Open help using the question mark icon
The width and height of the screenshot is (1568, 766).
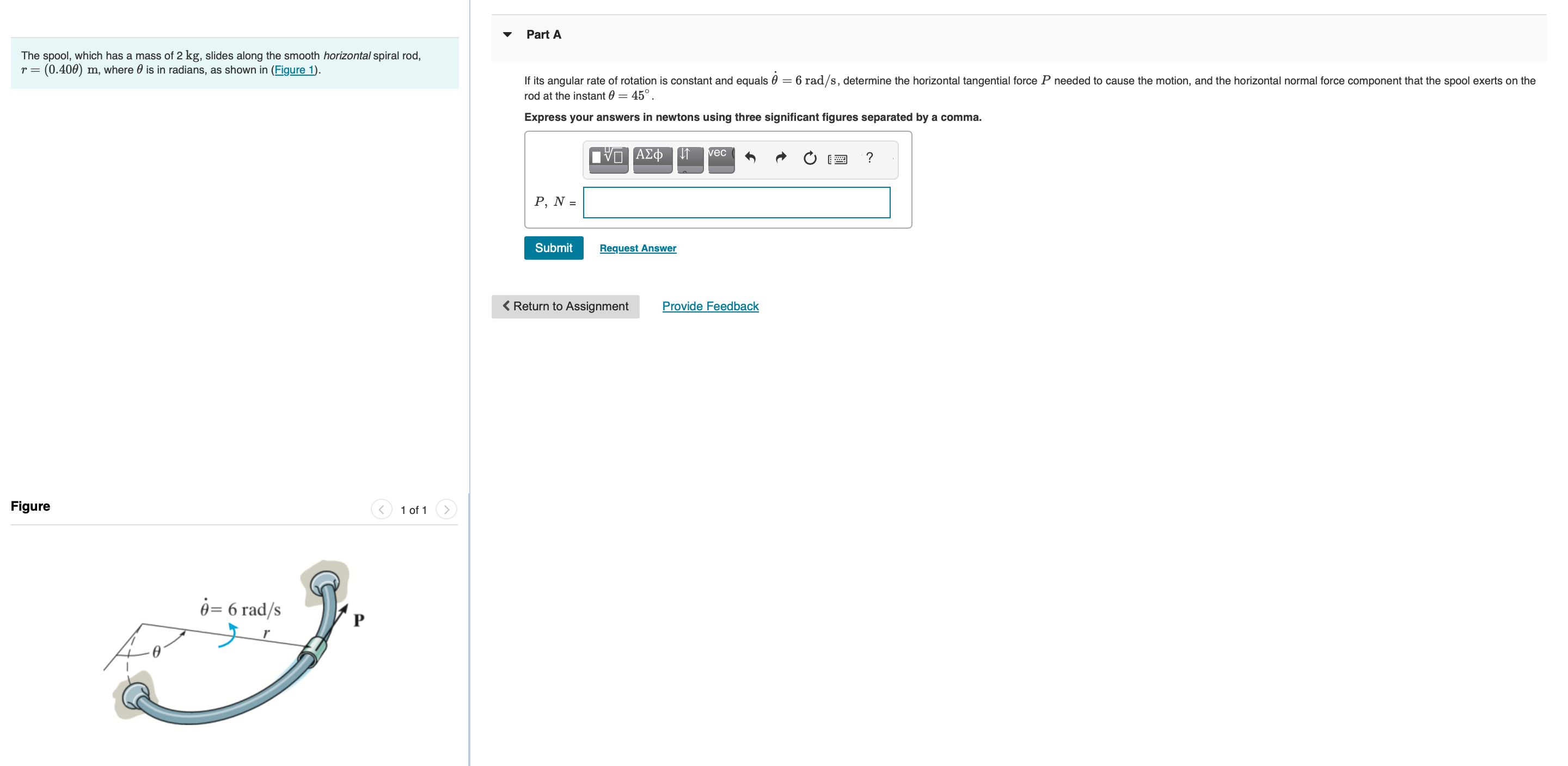click(x=869, y=158)
